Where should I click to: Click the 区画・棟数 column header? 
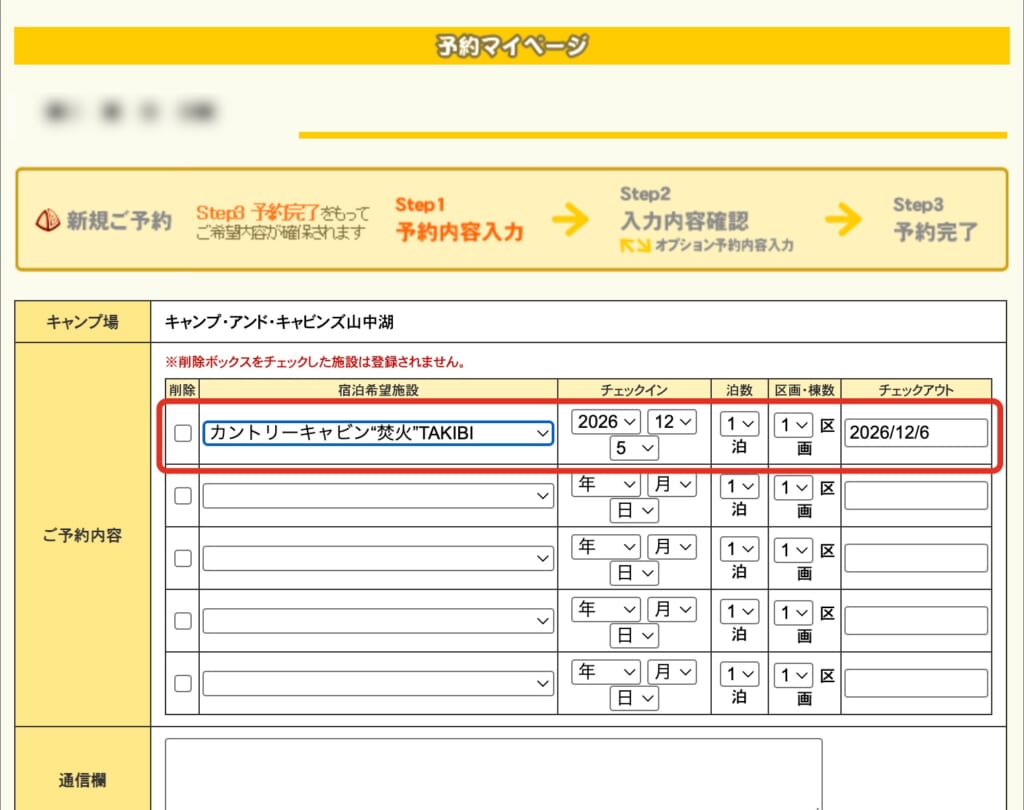[805, 390]
